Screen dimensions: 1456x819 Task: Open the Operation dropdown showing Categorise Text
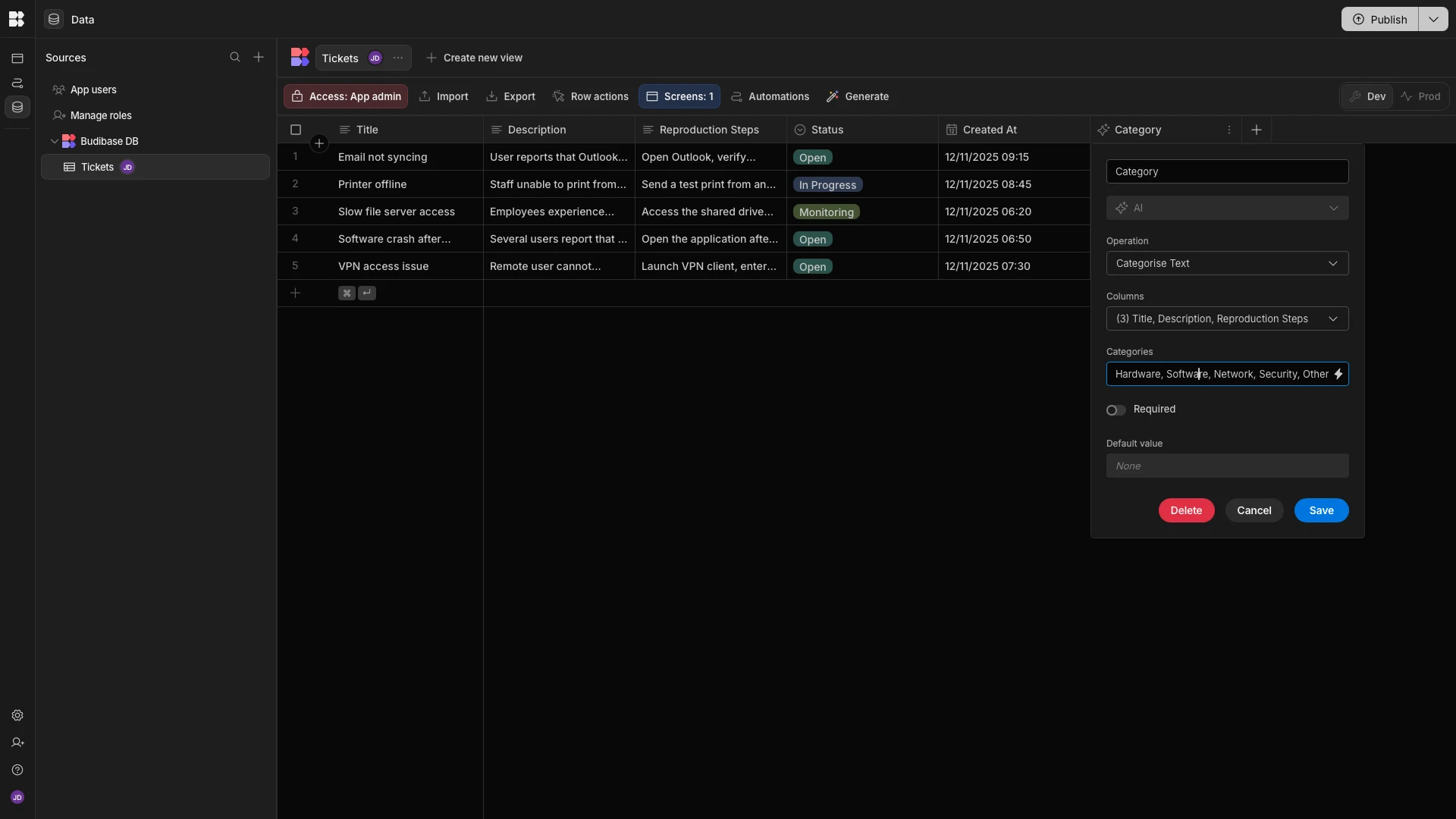(1227, 263)
